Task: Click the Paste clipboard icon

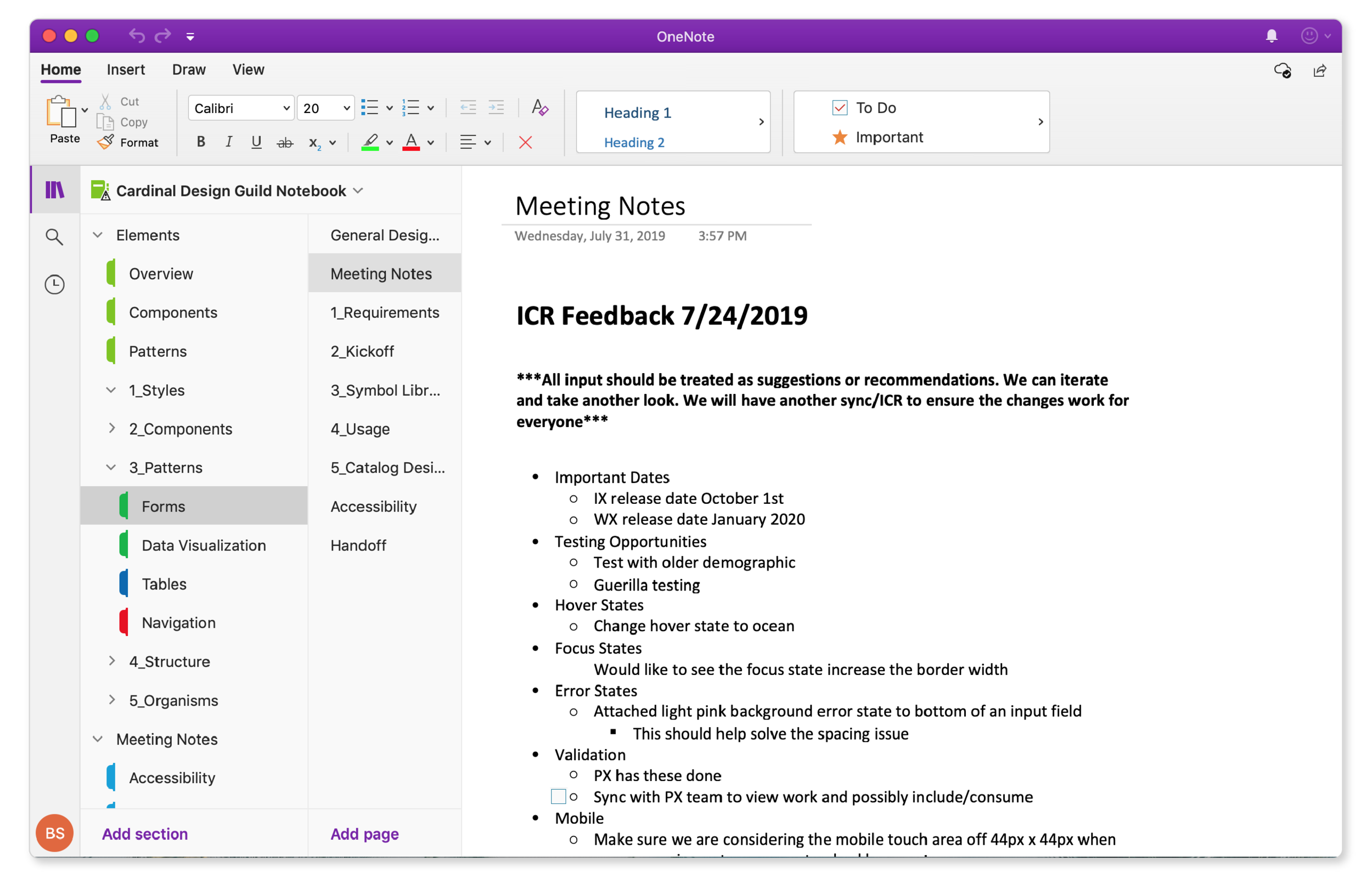Action: (60, 114)
